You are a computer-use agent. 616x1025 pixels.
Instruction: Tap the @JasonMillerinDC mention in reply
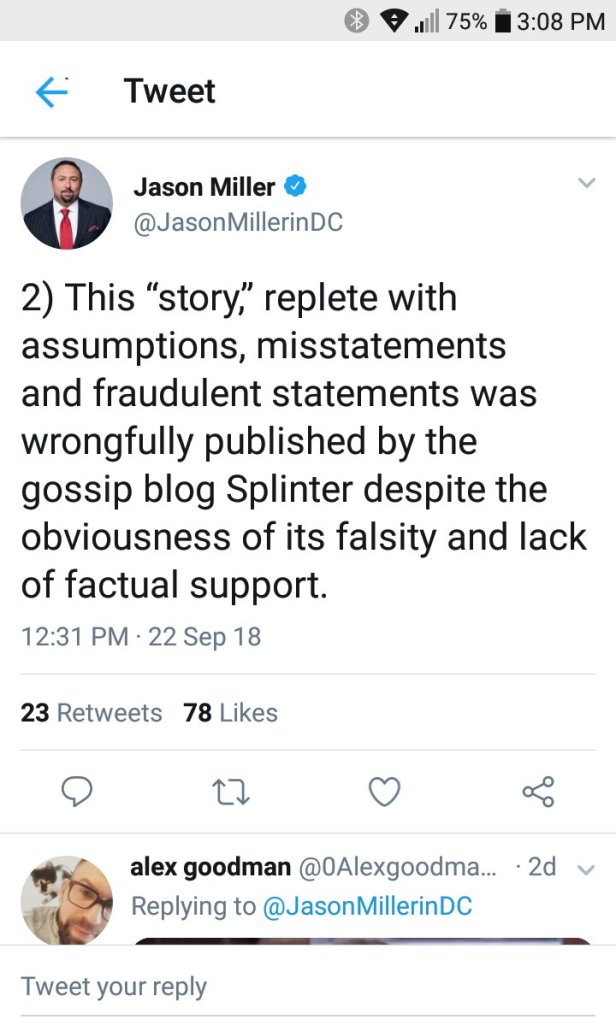click(366, 906)
